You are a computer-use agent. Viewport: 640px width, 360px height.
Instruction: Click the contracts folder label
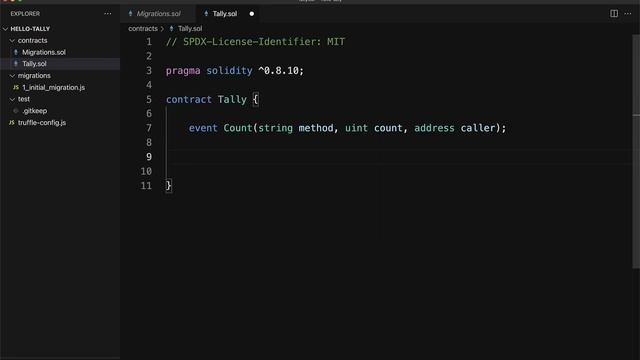click(32, 40)
